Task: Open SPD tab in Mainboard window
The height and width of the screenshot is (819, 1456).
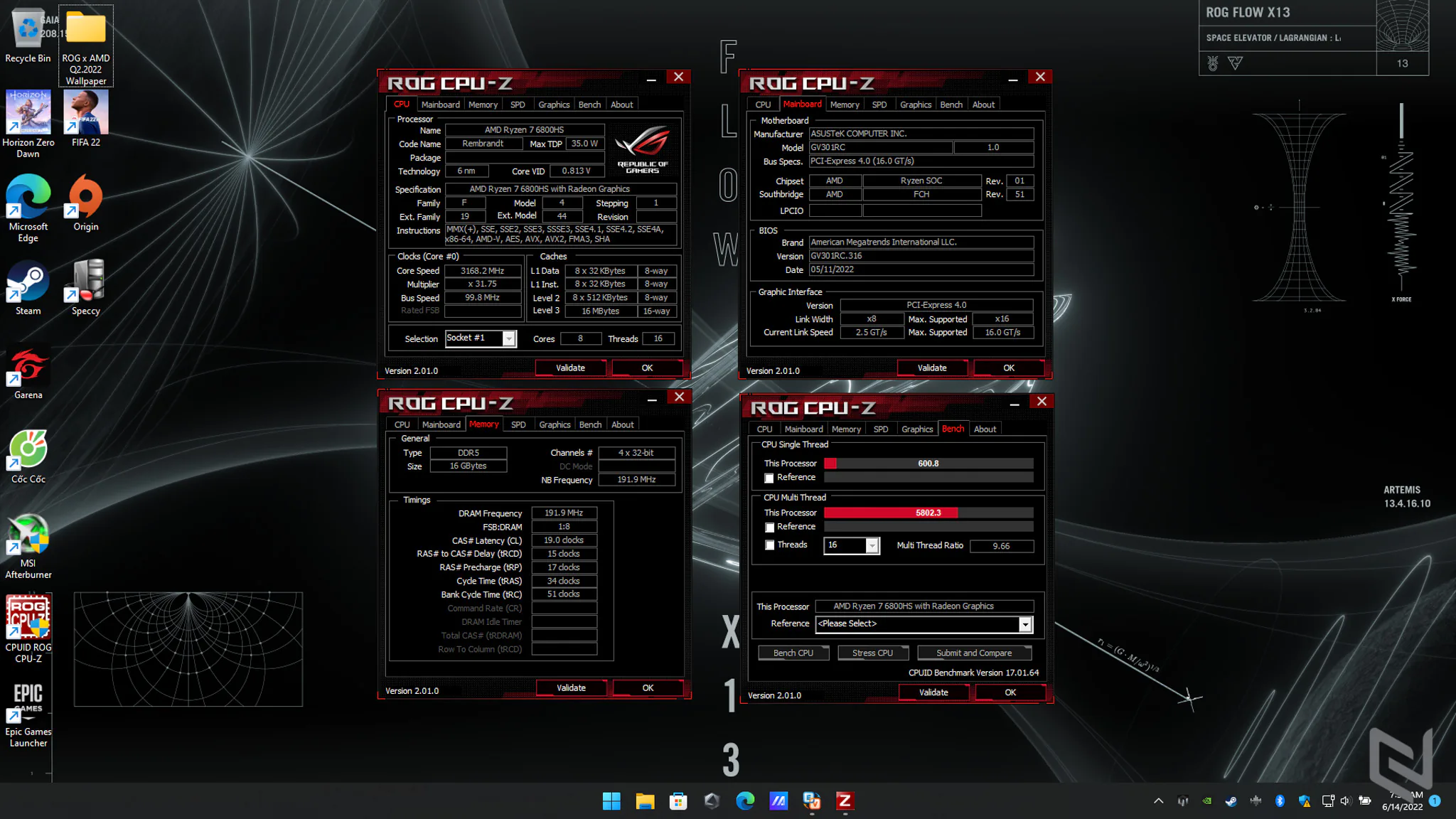Action: tap(879, 105)
